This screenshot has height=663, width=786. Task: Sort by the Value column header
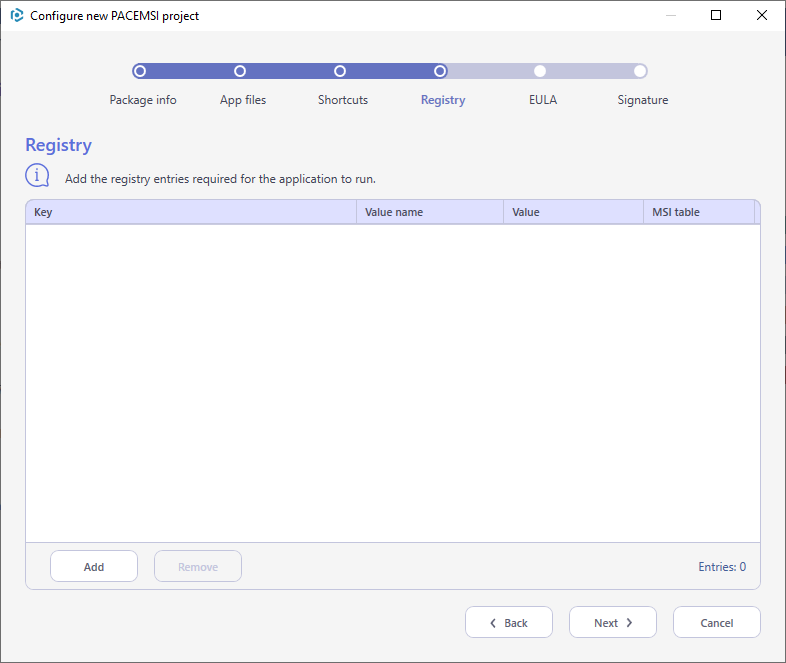(x=573, y=212)
